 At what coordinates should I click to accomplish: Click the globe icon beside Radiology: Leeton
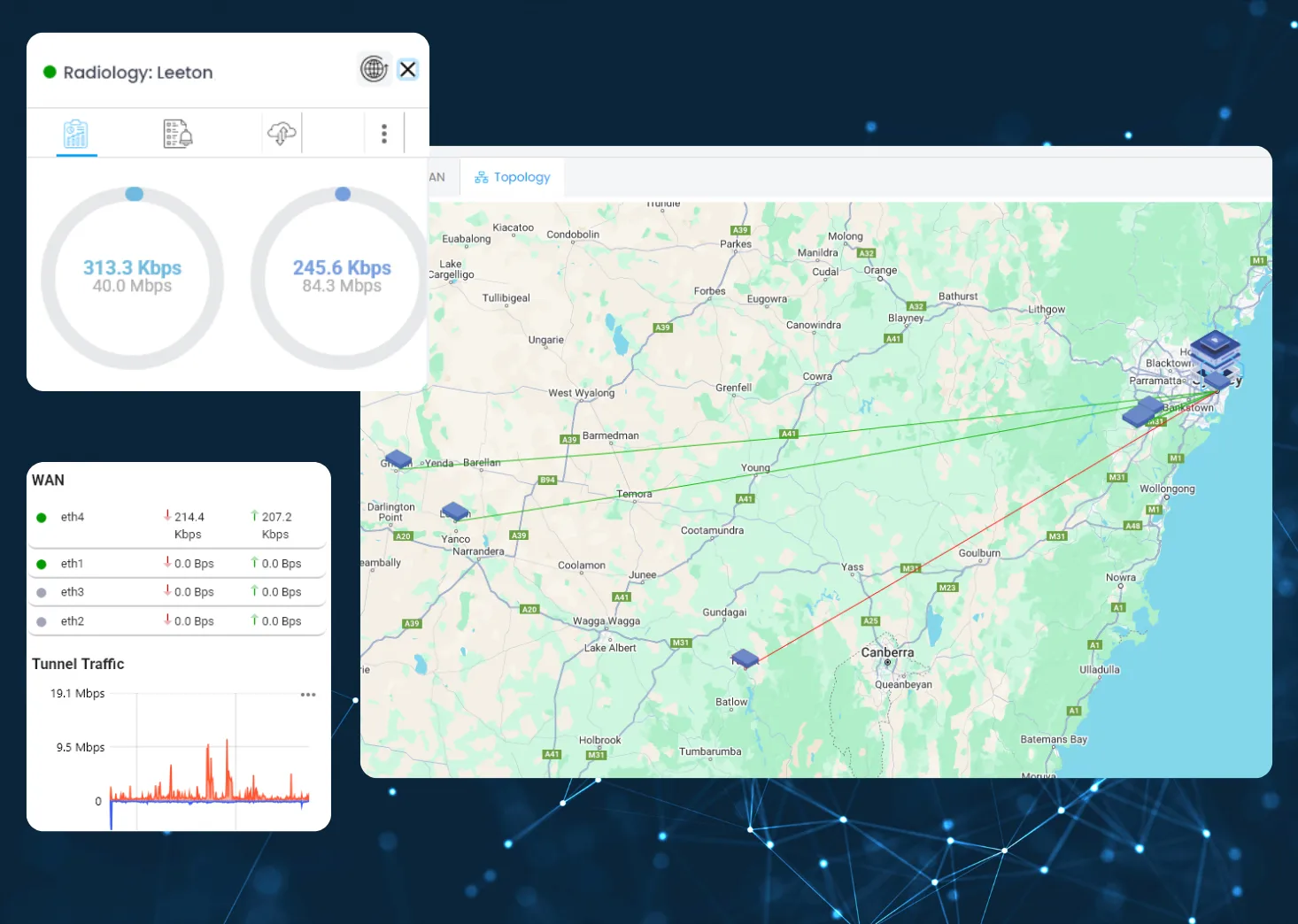click(x=375, y=69)
